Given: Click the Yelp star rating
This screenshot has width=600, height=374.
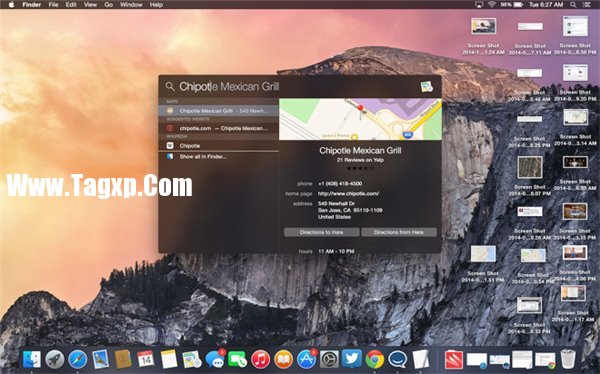Looking at the screenshot, I should point(360,168).
